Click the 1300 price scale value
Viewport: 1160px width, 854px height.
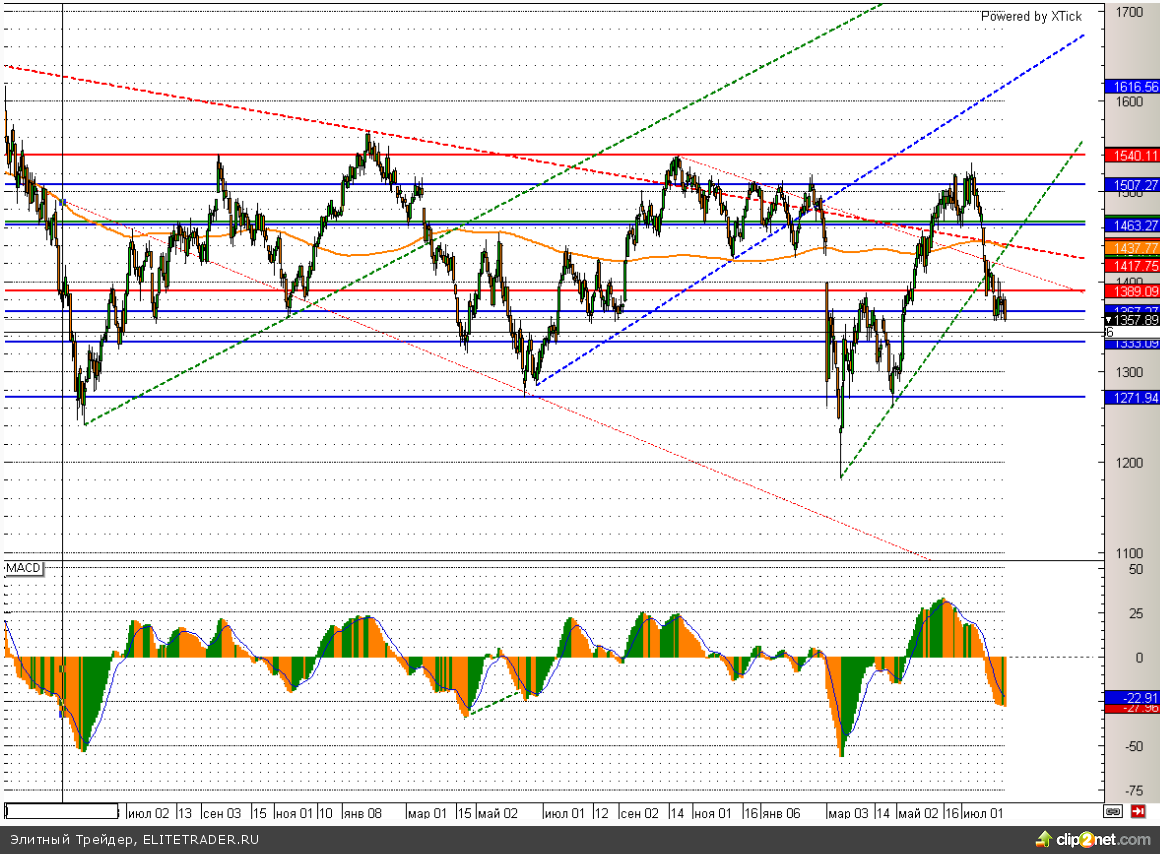[x=1130, y=373]
